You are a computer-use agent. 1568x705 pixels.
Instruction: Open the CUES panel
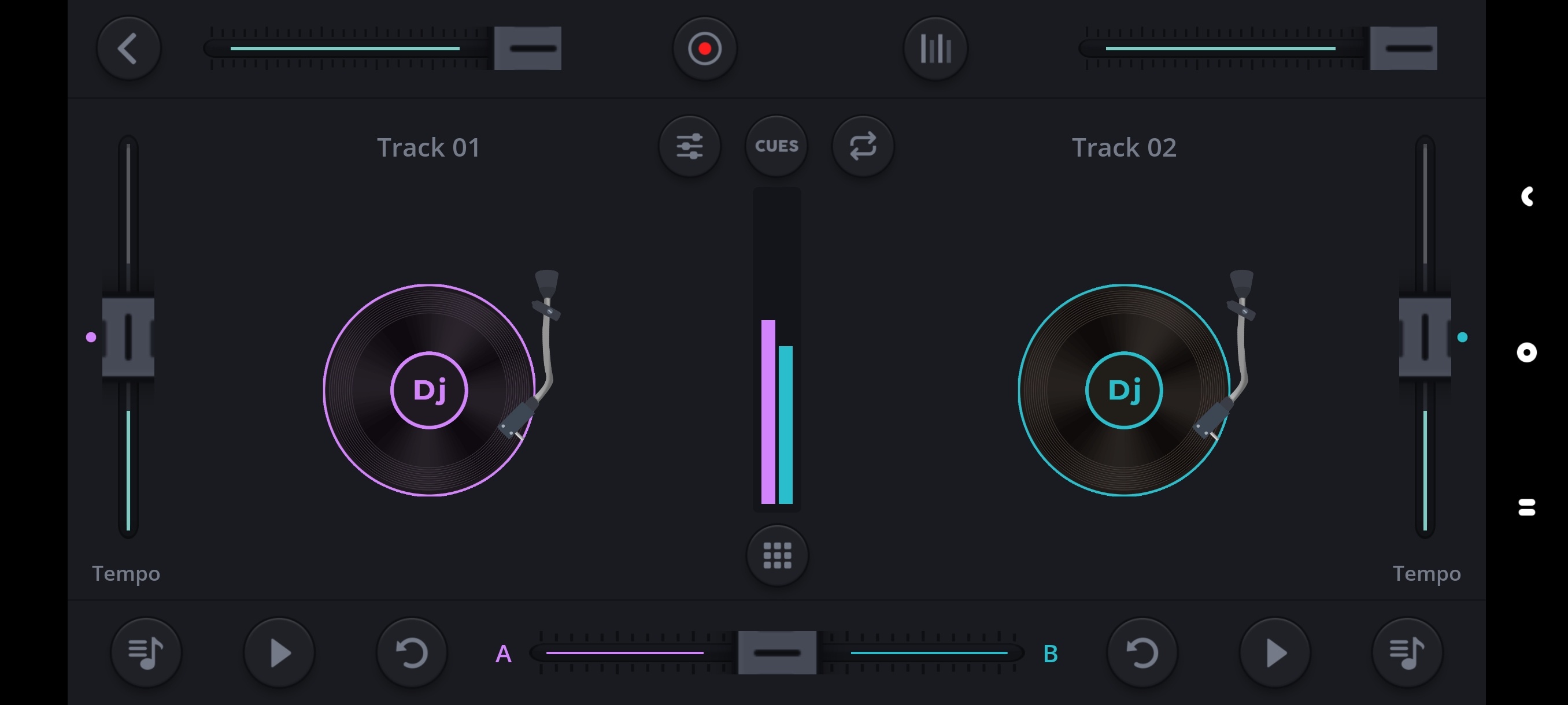776,146
